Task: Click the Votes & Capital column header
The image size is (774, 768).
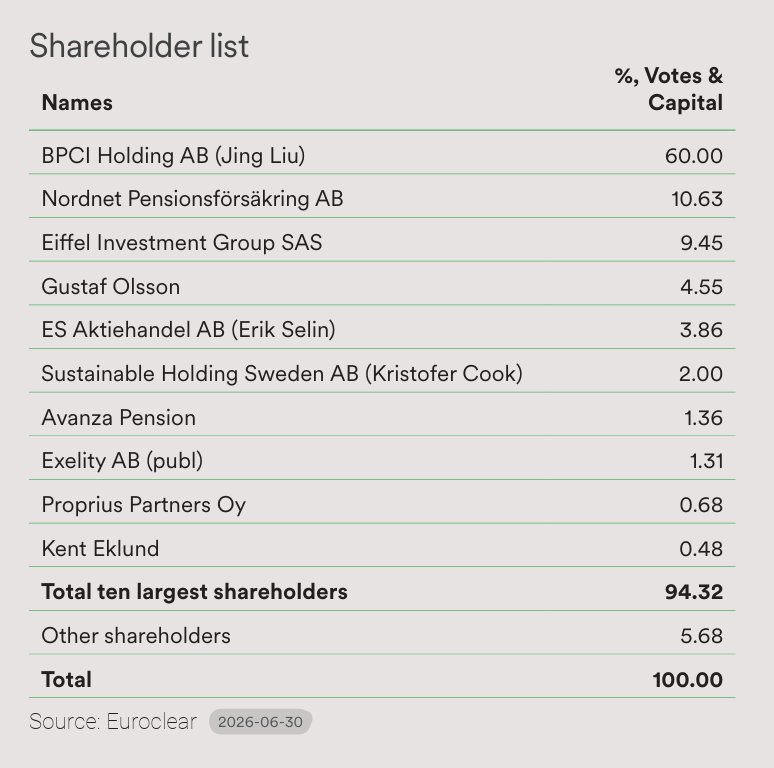Action: click(x=668, y=89)
